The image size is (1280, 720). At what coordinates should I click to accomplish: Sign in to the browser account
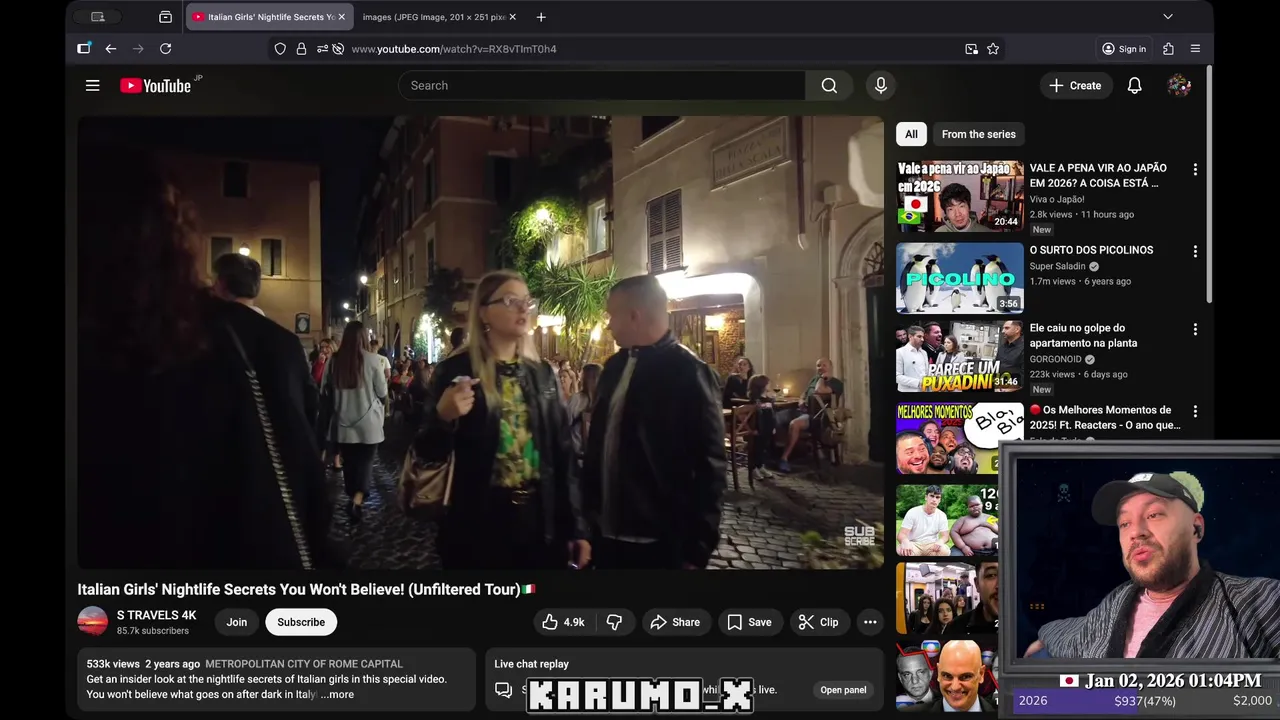(x=1124, y=49)
